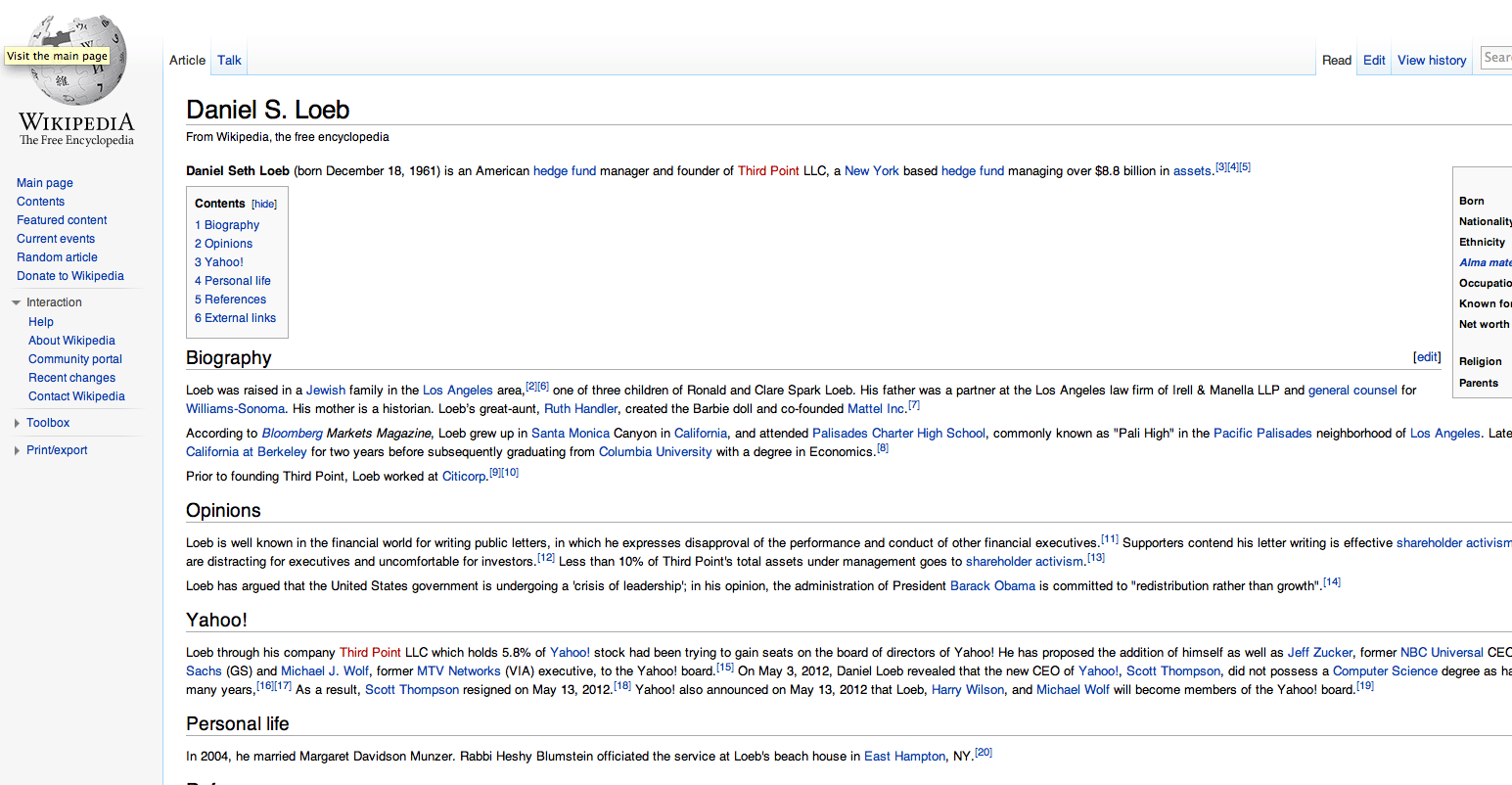Click citation reference number 7
1512x785 pixels.
pos(914,405)
